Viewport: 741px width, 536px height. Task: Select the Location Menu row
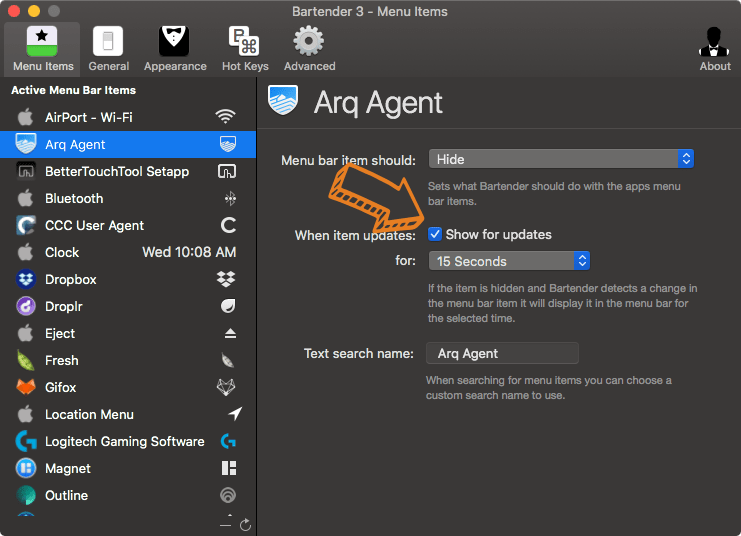click(128, 415)
